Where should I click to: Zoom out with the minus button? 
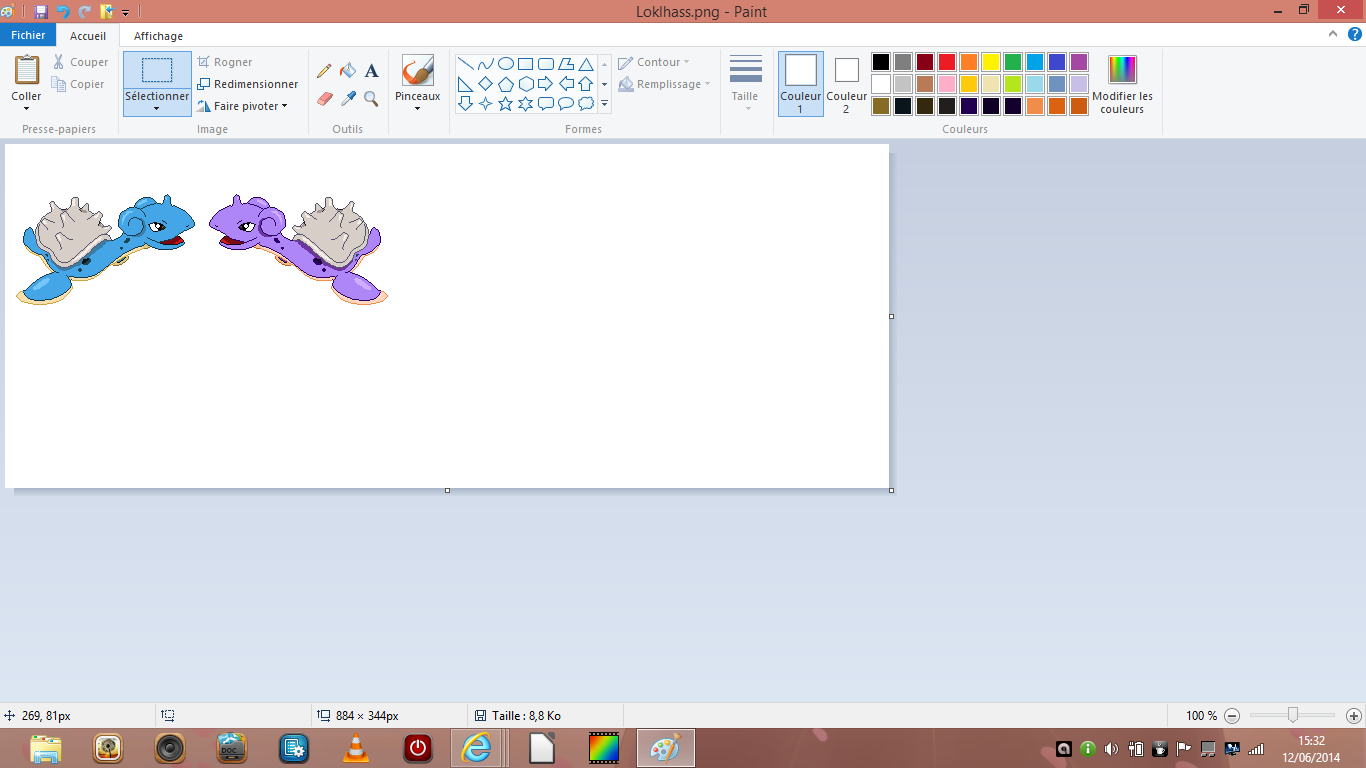(x=1232, y=716)
